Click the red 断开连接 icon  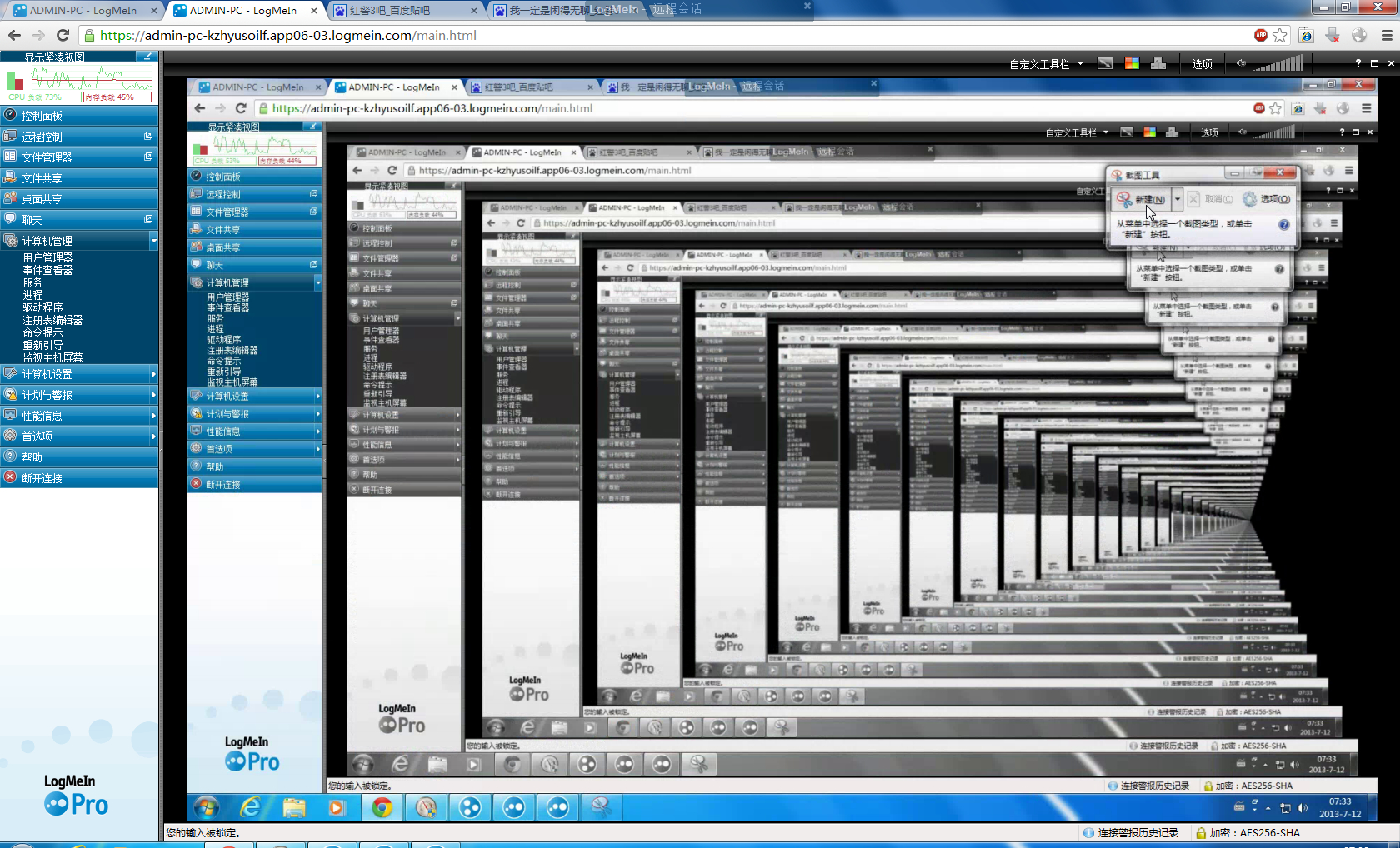click(x=10, y=477)
